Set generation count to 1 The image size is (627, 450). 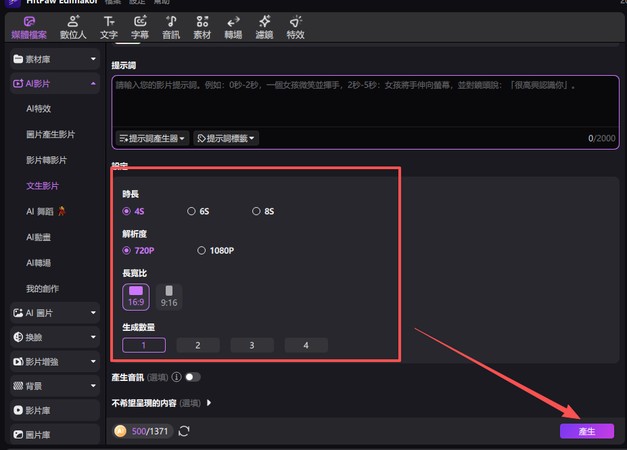pyautogui.click(x=144, y=345)
